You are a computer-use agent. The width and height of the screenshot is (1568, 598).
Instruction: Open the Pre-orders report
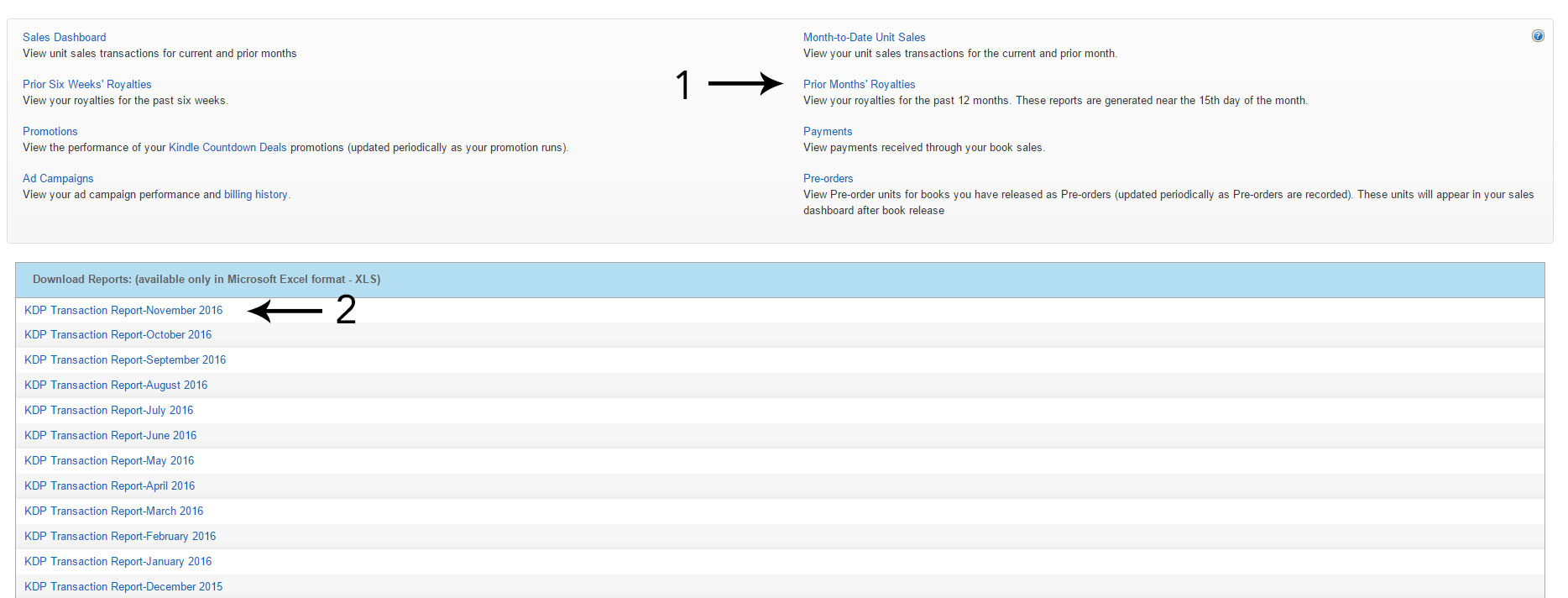pos(828,178)
